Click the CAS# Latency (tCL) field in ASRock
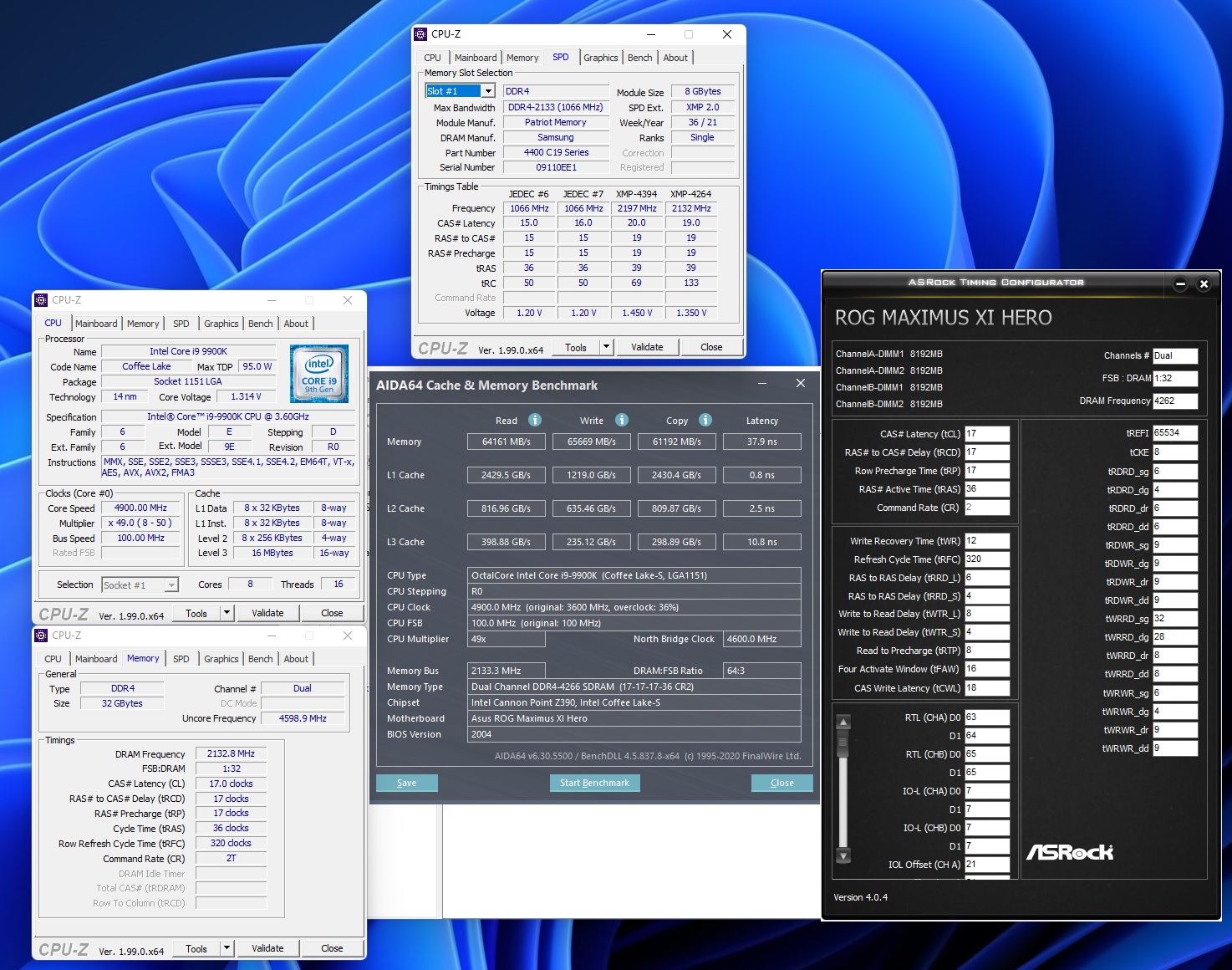This screenshot has width=1232, height=970. [987, 434]
